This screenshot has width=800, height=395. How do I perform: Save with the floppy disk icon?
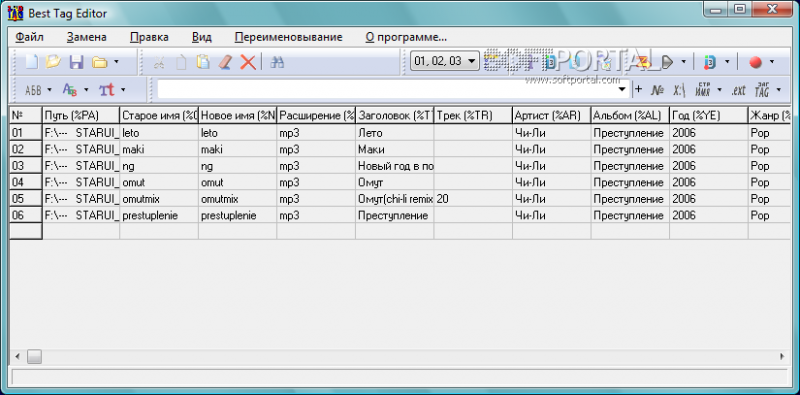pyautogui.click(x=77, y=62)
